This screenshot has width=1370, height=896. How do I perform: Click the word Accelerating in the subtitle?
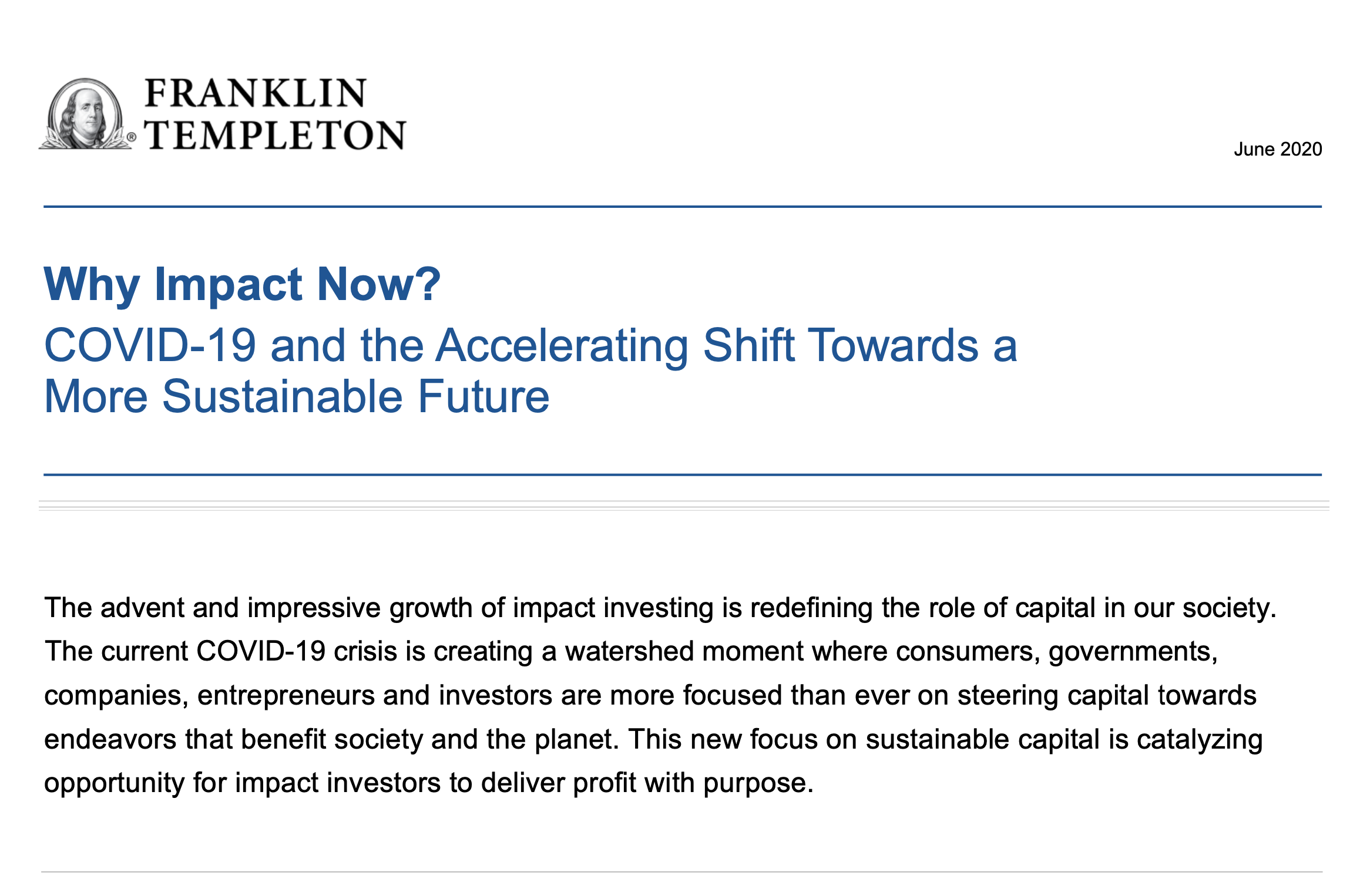point(562,345)
